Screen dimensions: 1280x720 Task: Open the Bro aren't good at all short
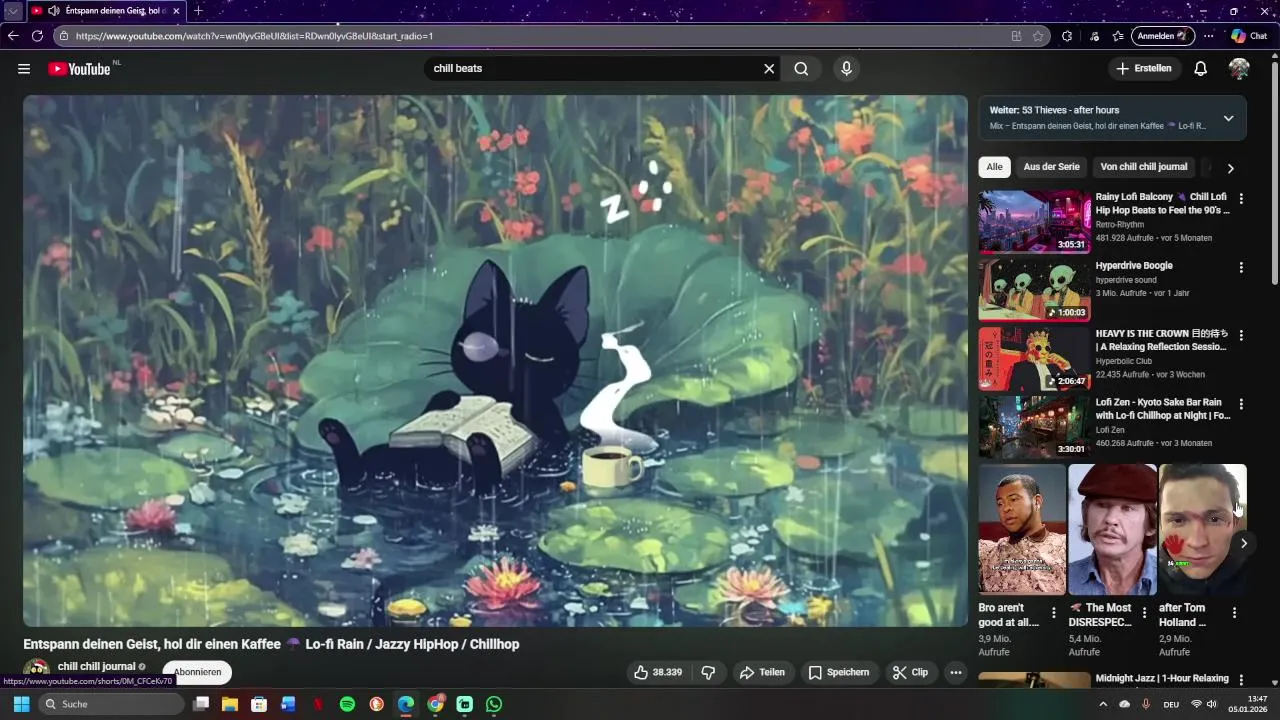coord(1022,530)
